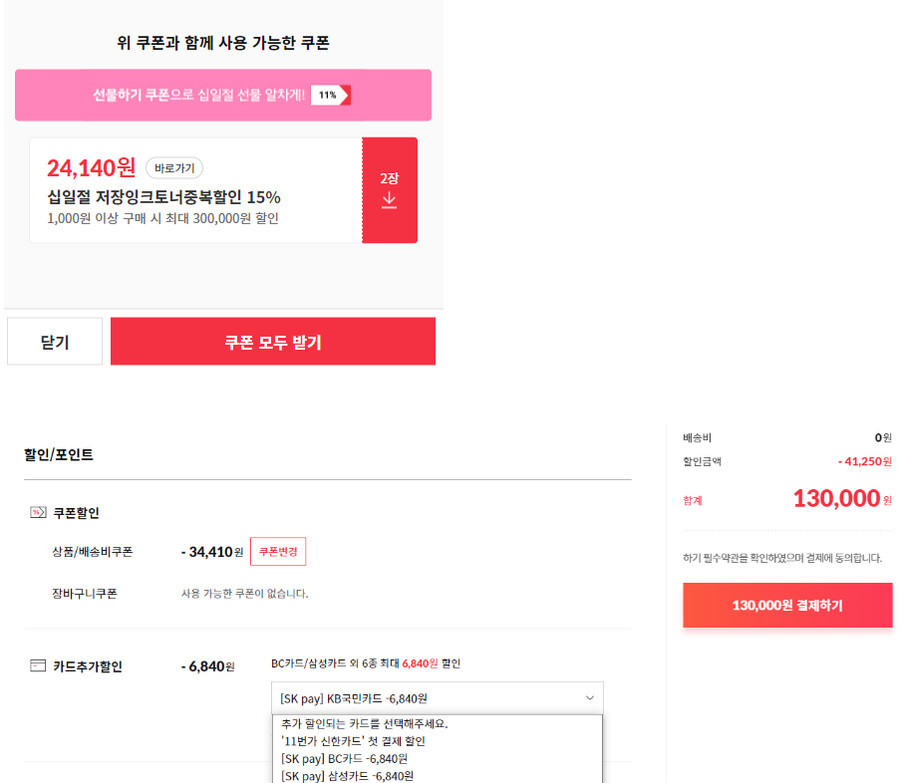
Task: Click the dropdown chevron arrow
Action: pyautogui.click(x=589, y=698)
